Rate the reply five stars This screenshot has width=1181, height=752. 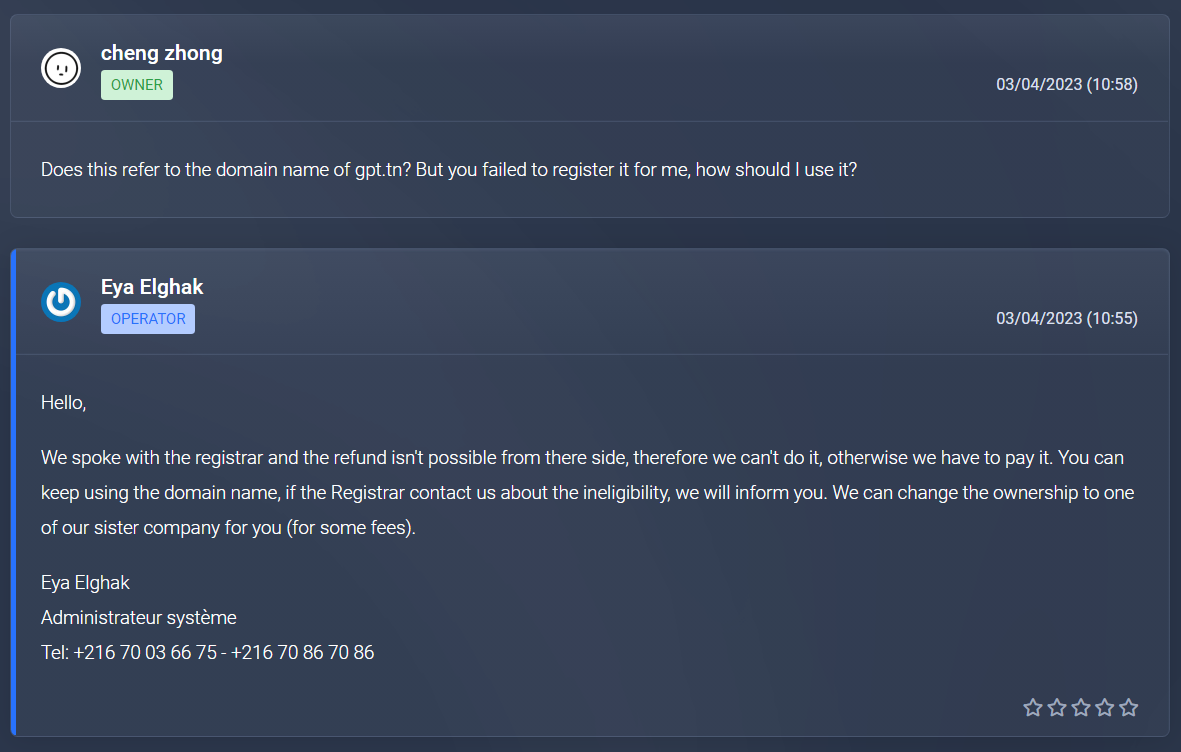tap(1129, 708)
